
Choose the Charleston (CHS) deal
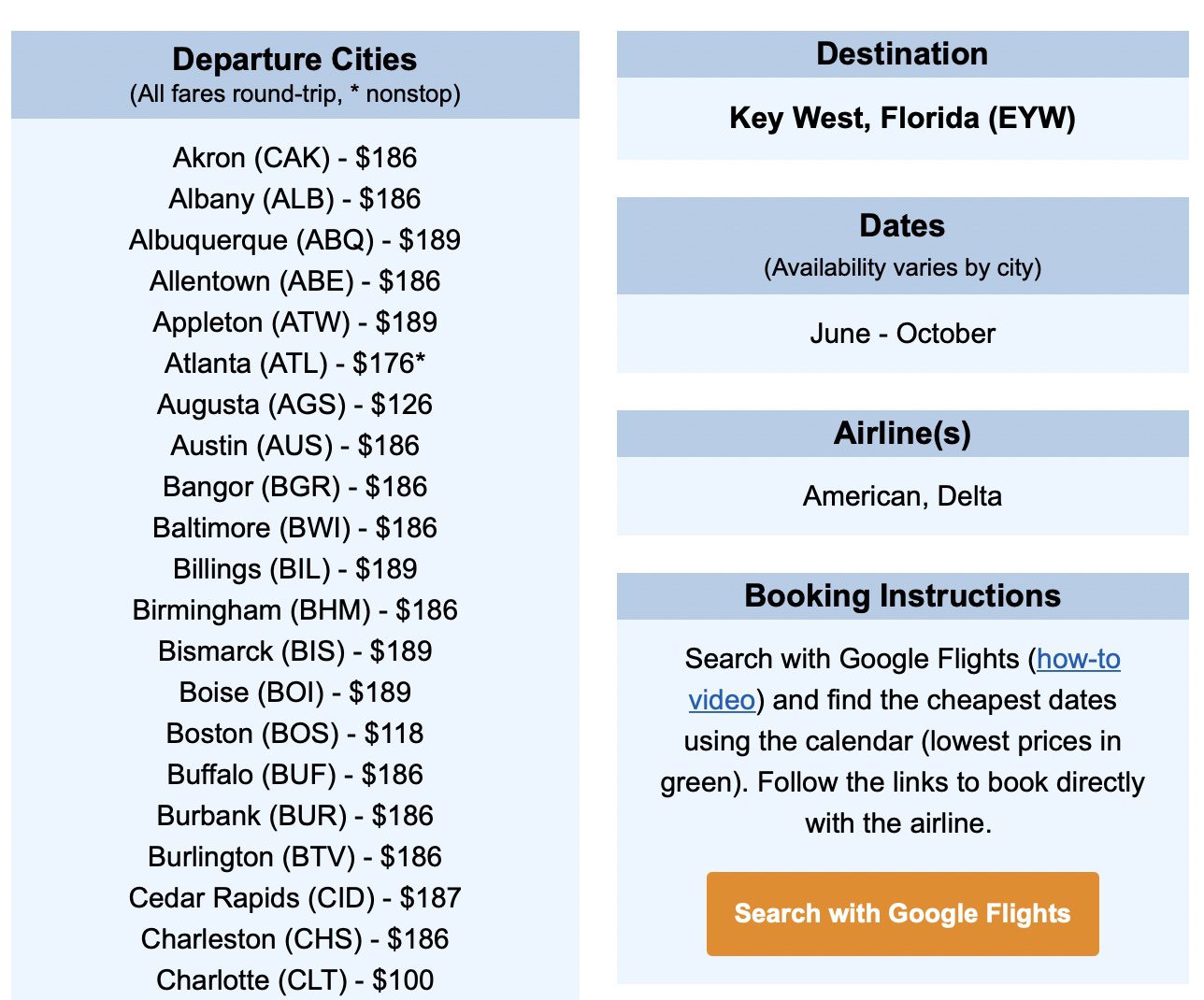coord(294,939)
